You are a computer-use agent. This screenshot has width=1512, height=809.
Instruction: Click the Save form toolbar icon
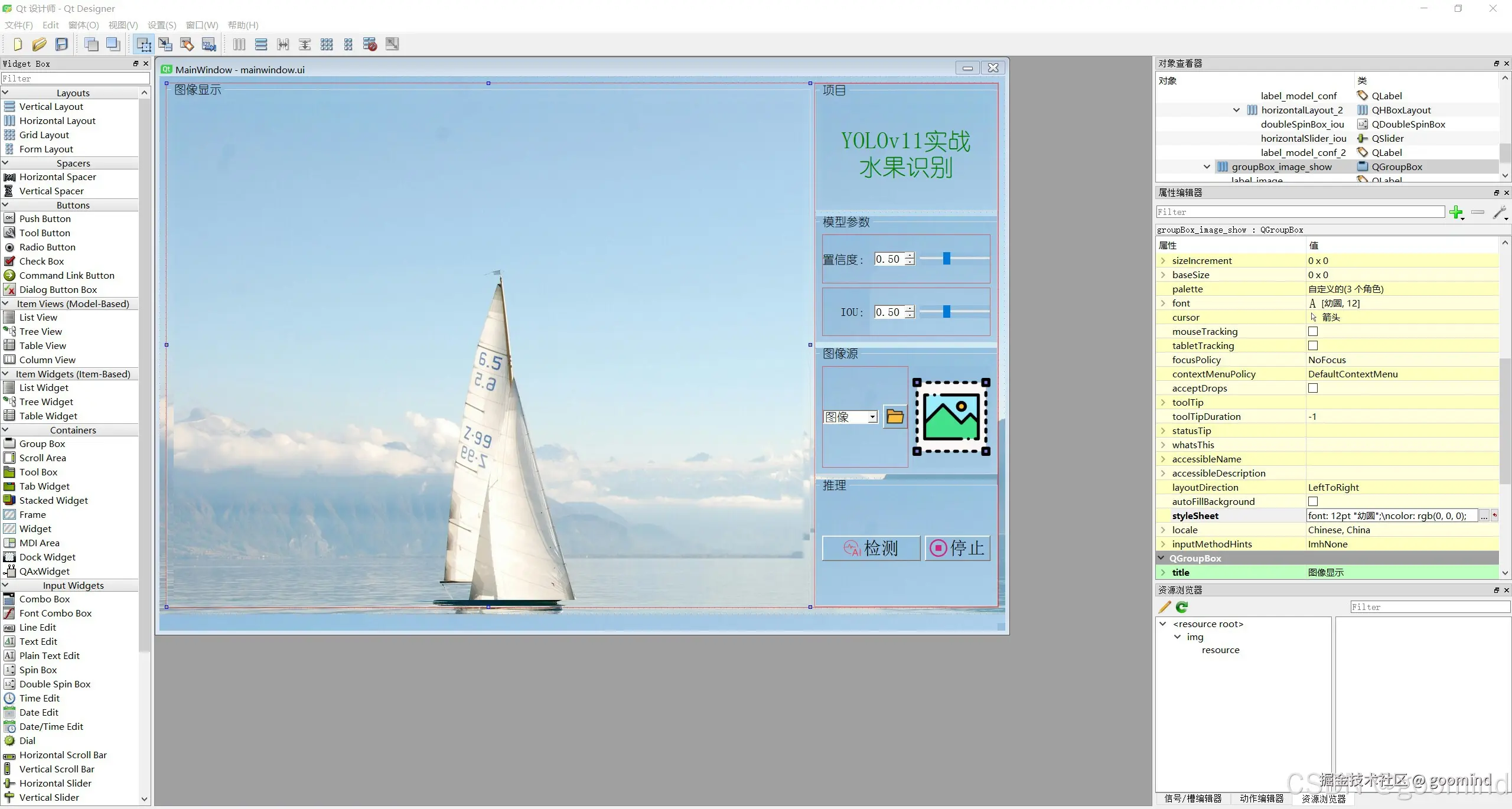pos(61,44)
